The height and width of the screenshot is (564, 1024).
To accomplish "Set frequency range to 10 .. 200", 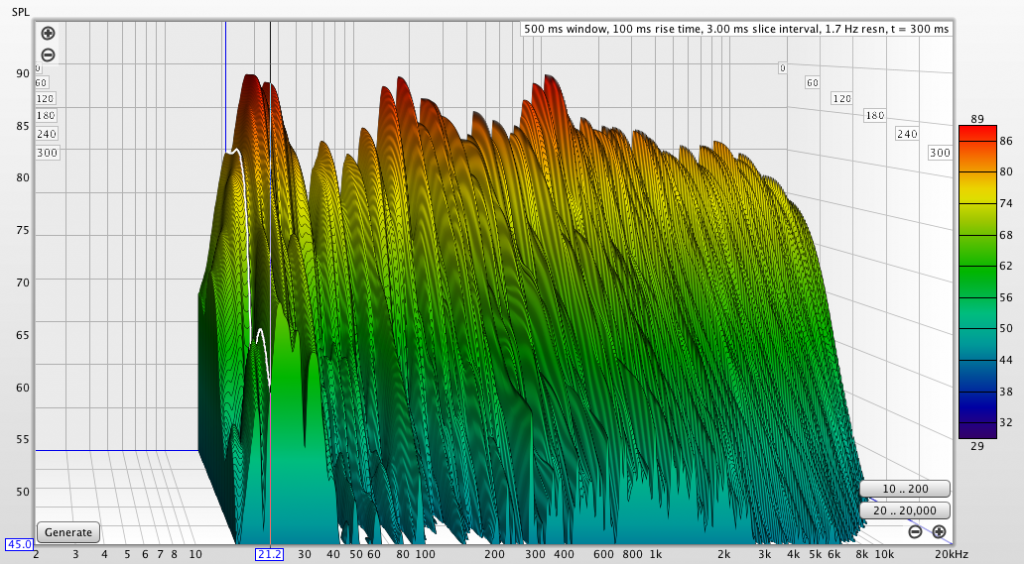I will [x=905, y=488].
